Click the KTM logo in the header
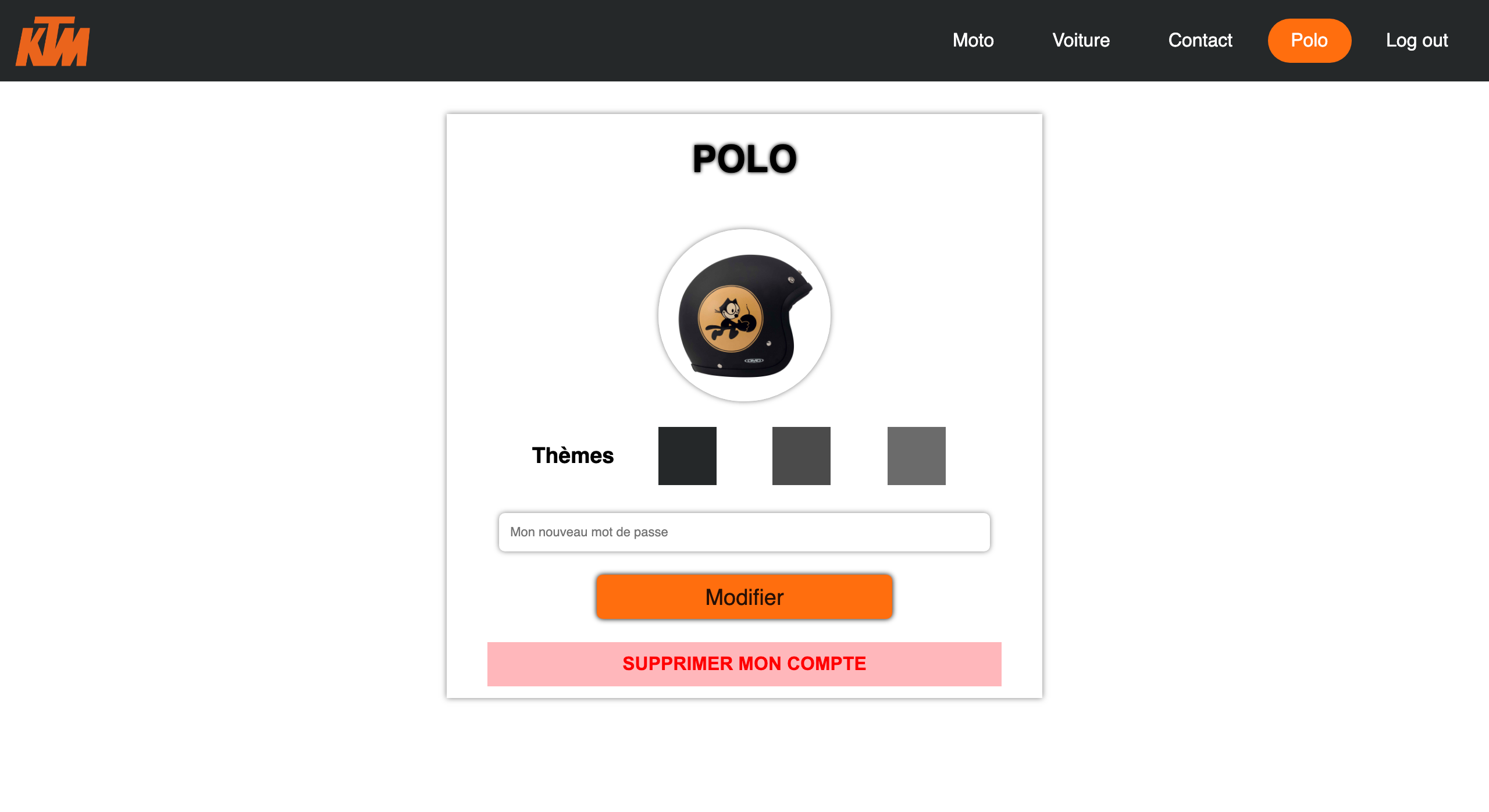Viewport: 1489px width, 812px height. pos(53,41)
